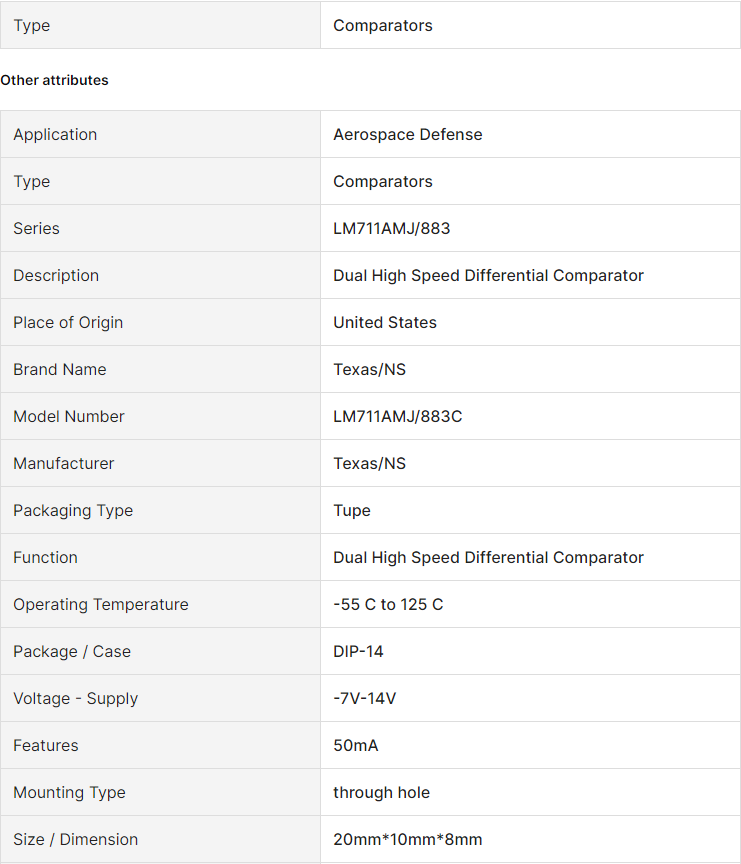Select the Model Number LM711AMJ/883C cell
Viewport: 741px width, 864px height.
530,416
